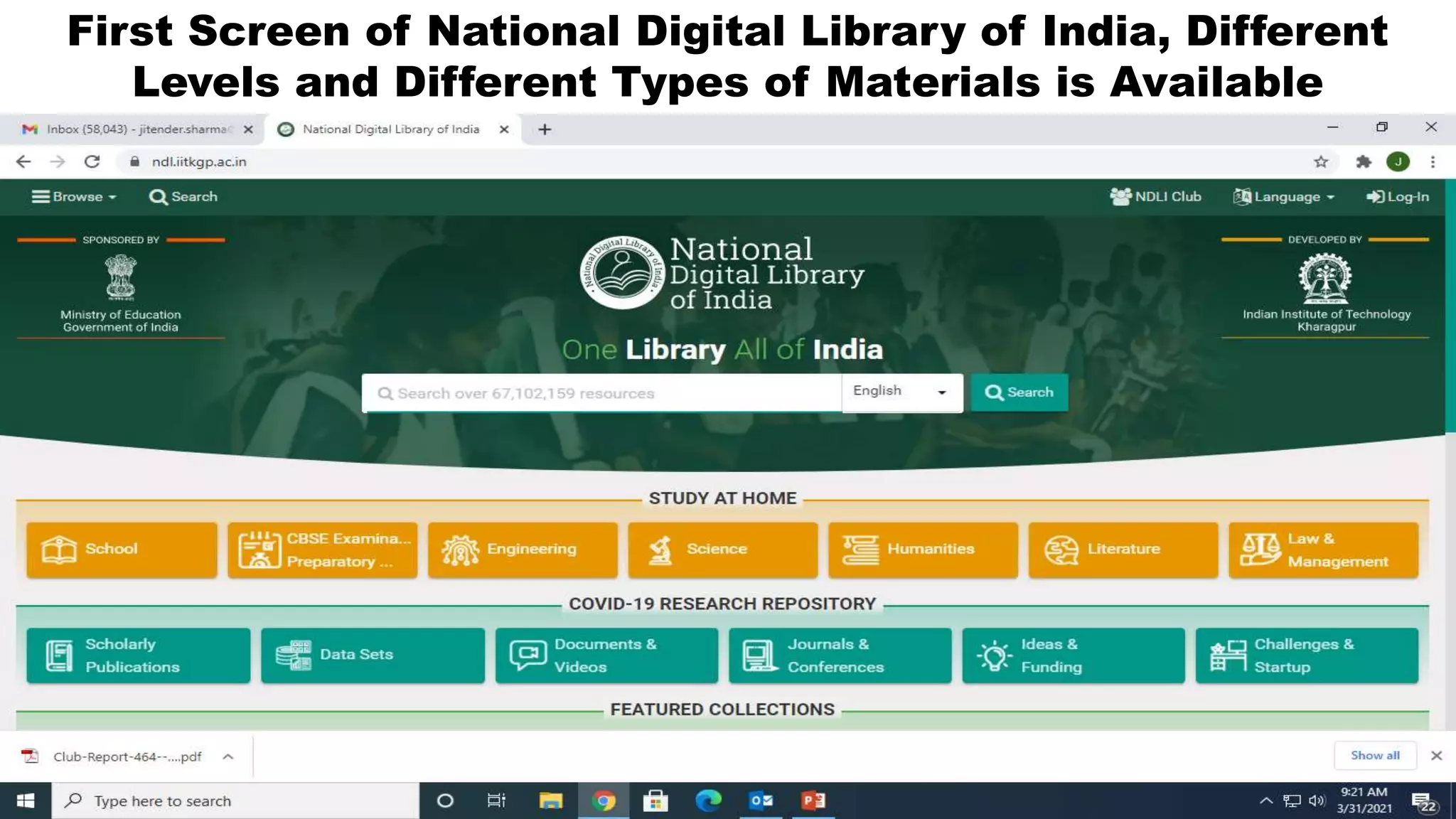Open Challenges & Startup repository
This screenshot has width=1456, height=819.
(x=1307, y=655)
